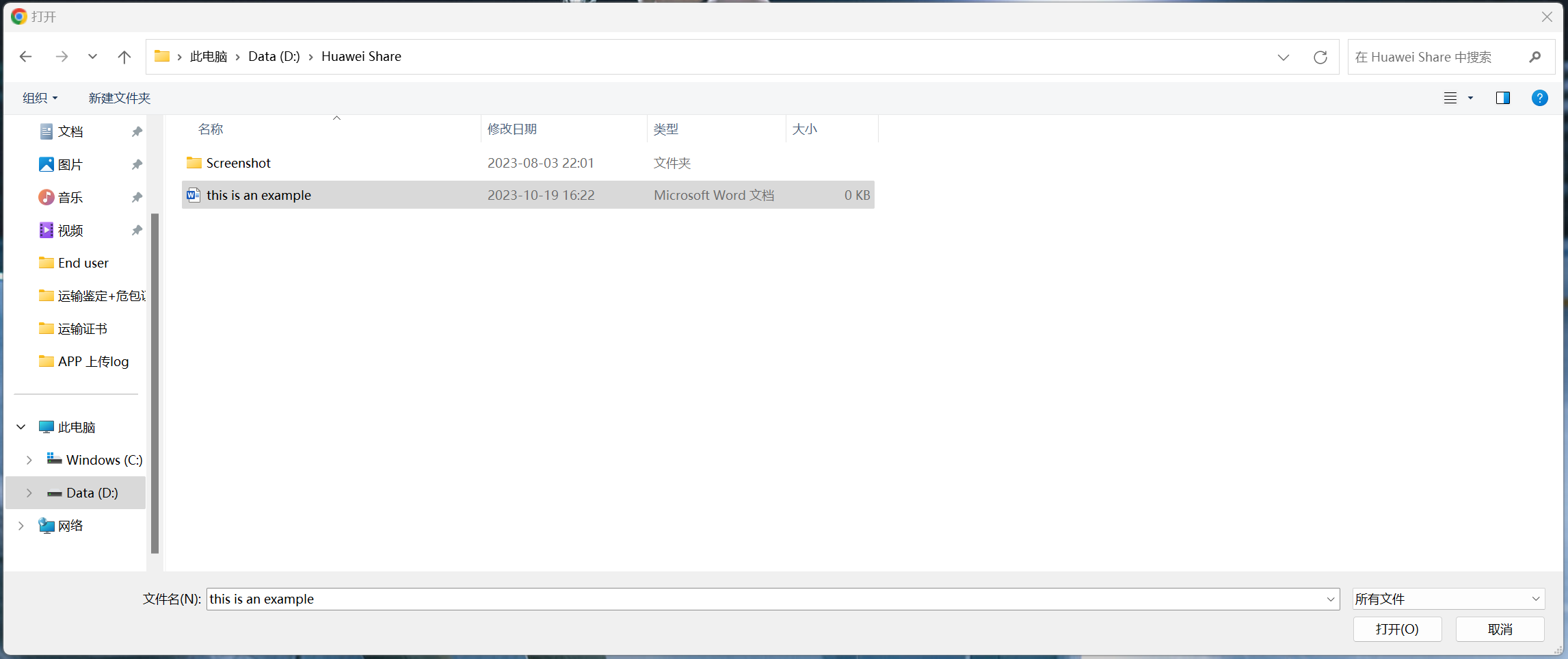
Task: Open the 组织 menu
Action: coord(40,98)
